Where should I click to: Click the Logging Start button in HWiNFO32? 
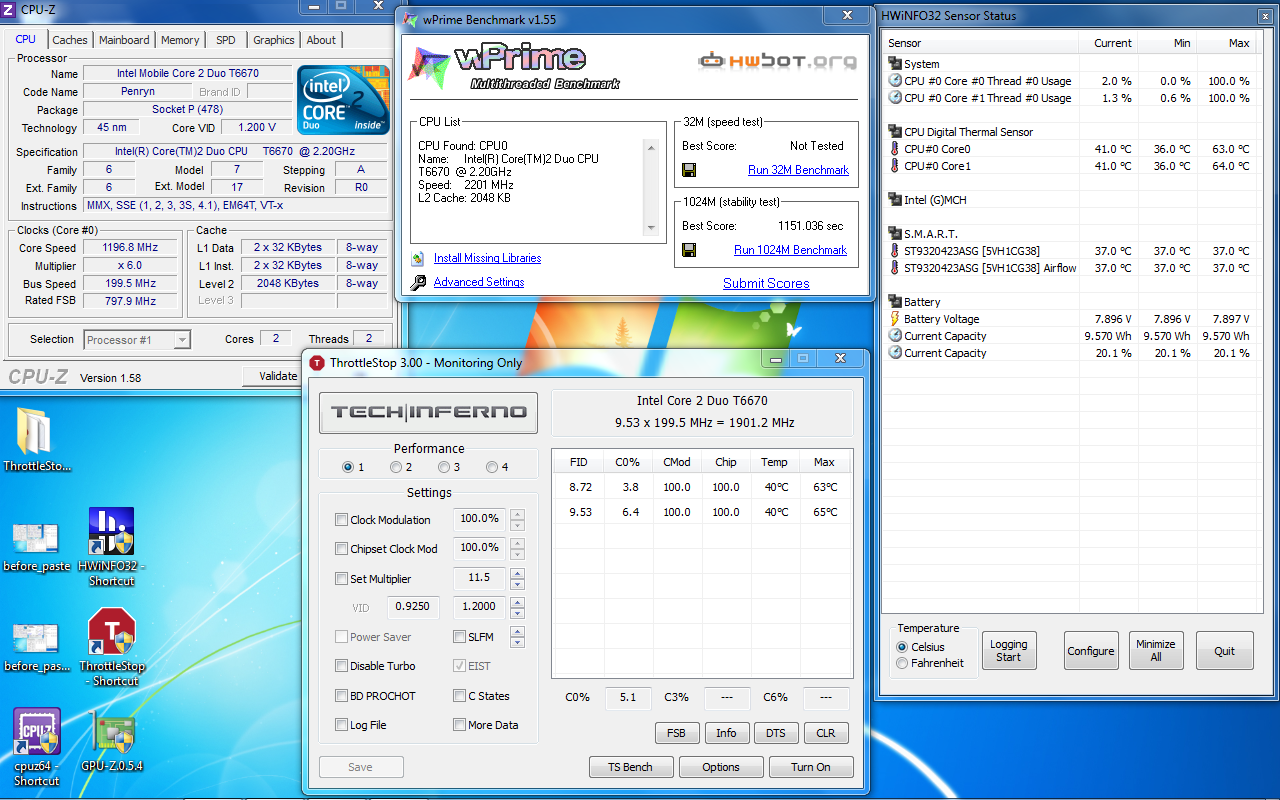pos(1008,650)
